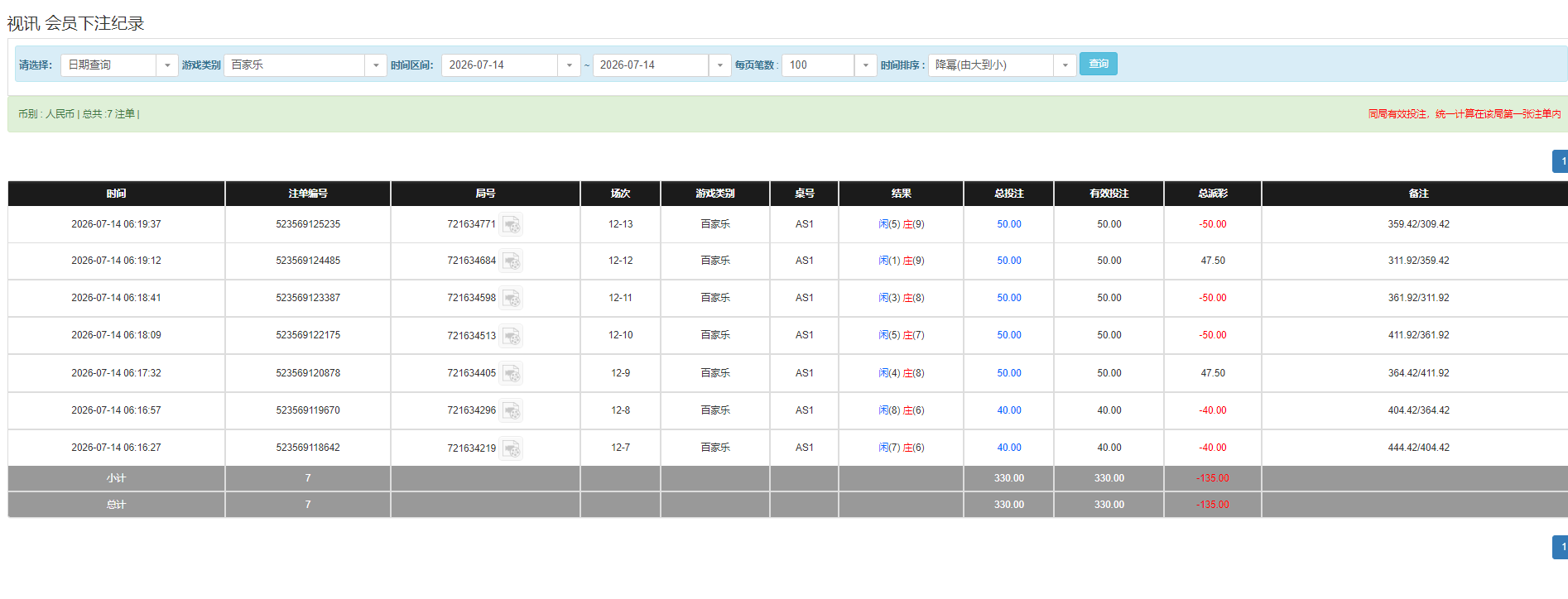The height and width of the screenshot is (599, 1568).
Task: Click bet number 523569124485
Action: (308, 261)
